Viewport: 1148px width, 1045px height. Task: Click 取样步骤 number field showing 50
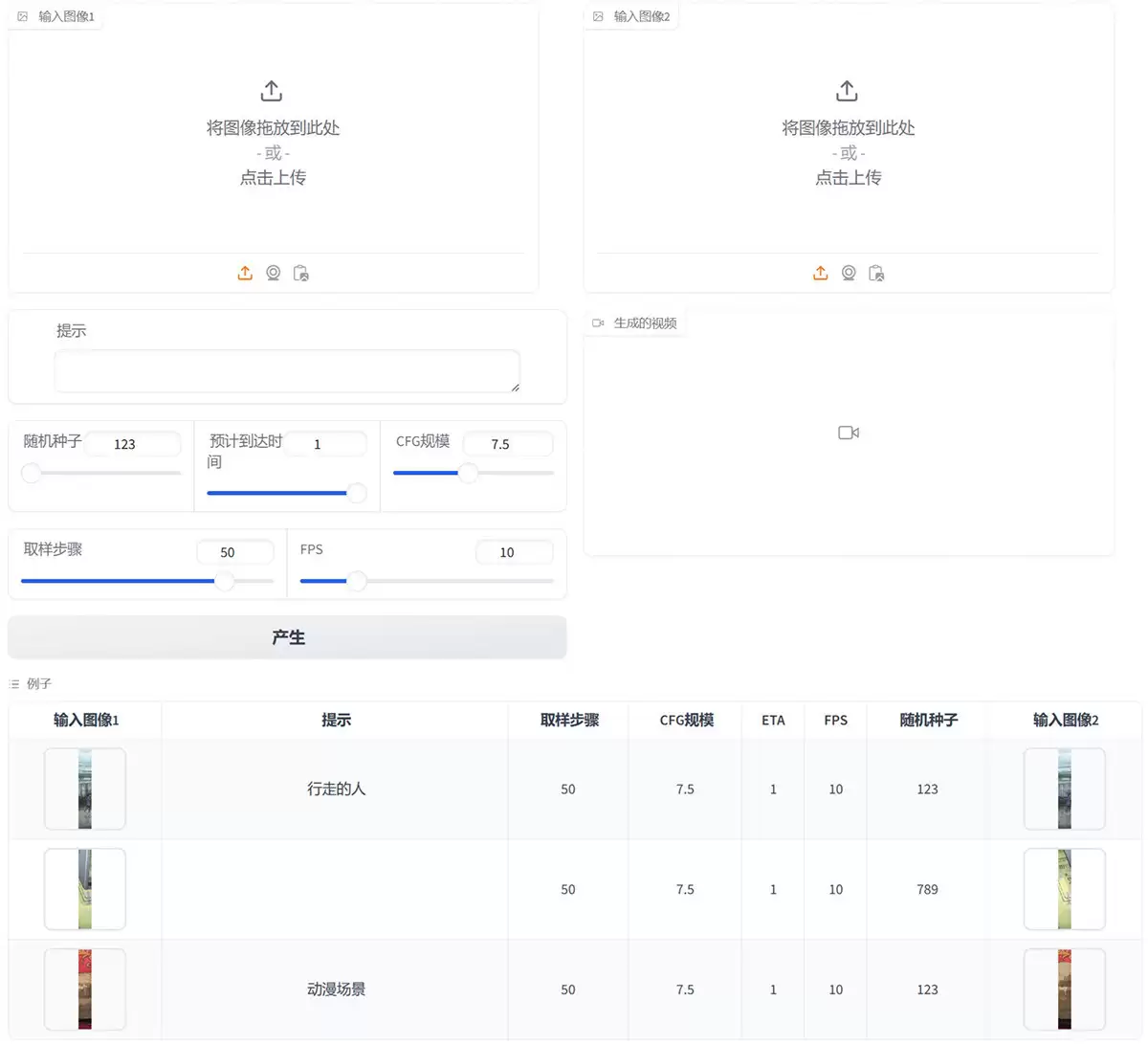pos(235,552)
